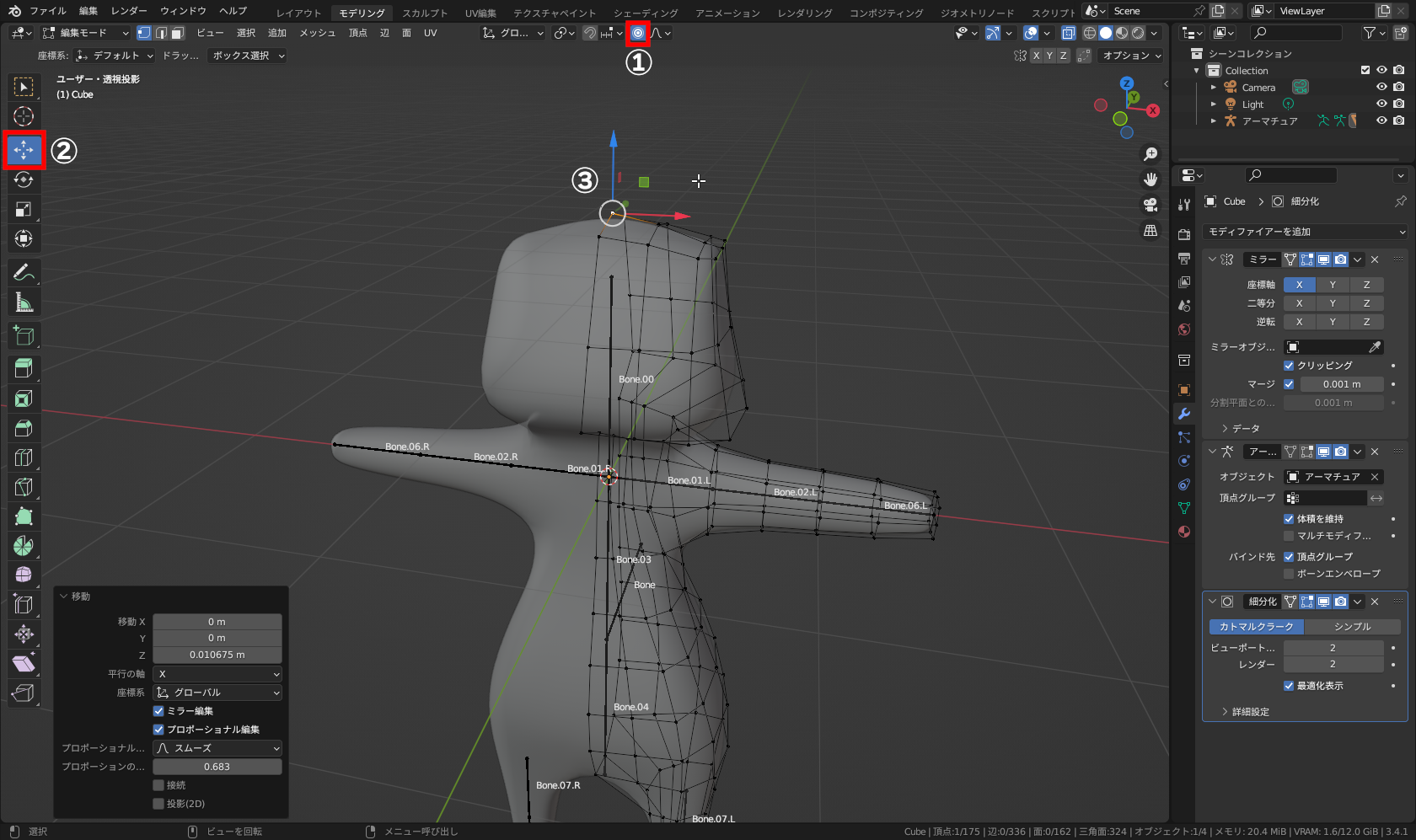
Task: Open the 編集モード mode dropdown
Action: click(86, 33)
